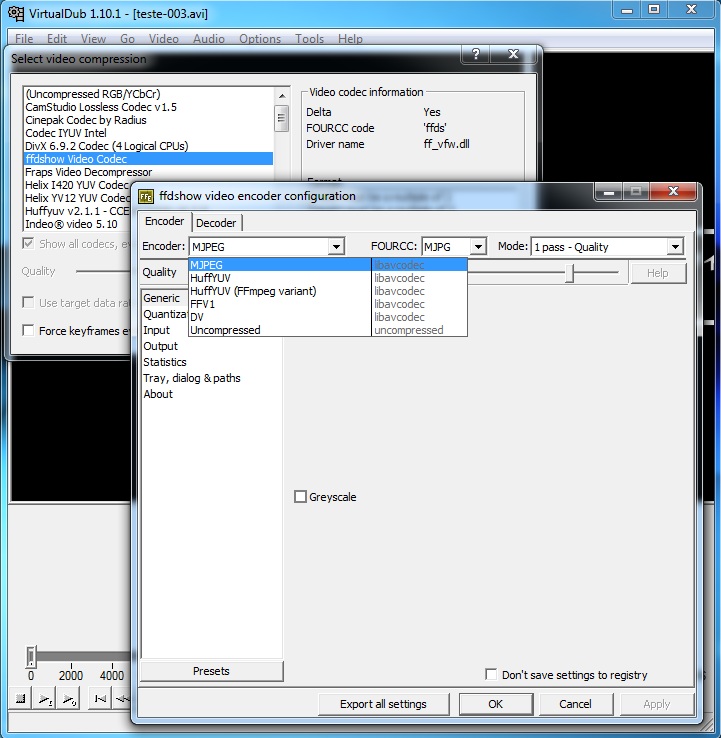Select About page in ffdshow
Viewport: 721px width, 738px height.
point(158,394)
